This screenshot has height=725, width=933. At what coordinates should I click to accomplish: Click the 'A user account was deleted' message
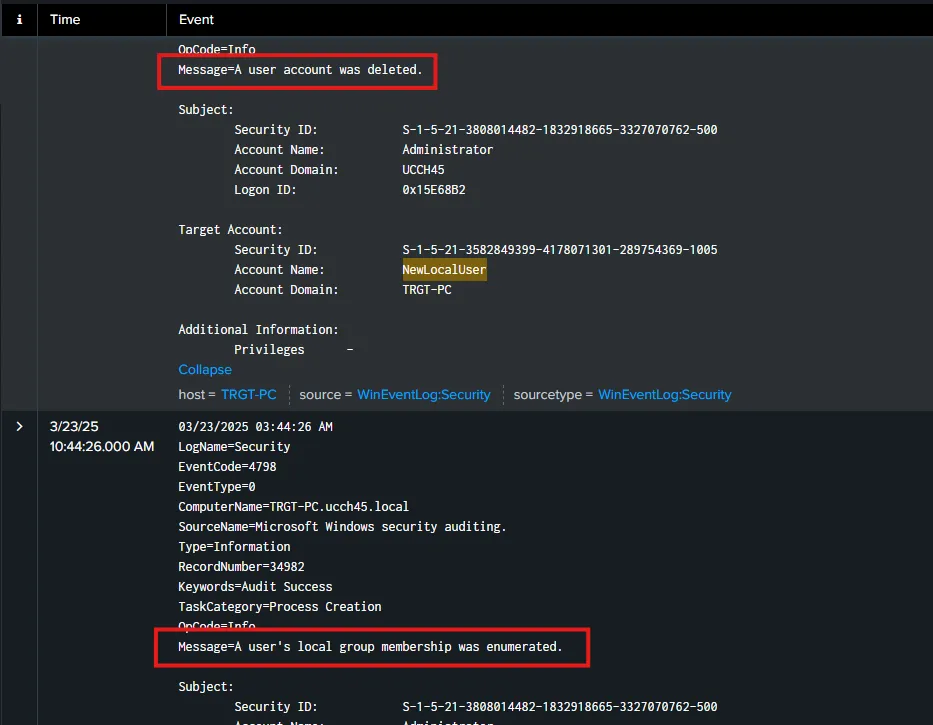(300, 70)
